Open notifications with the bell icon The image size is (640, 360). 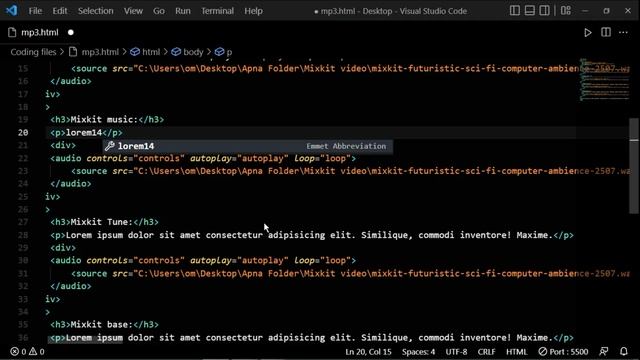[x=624, y=351]
